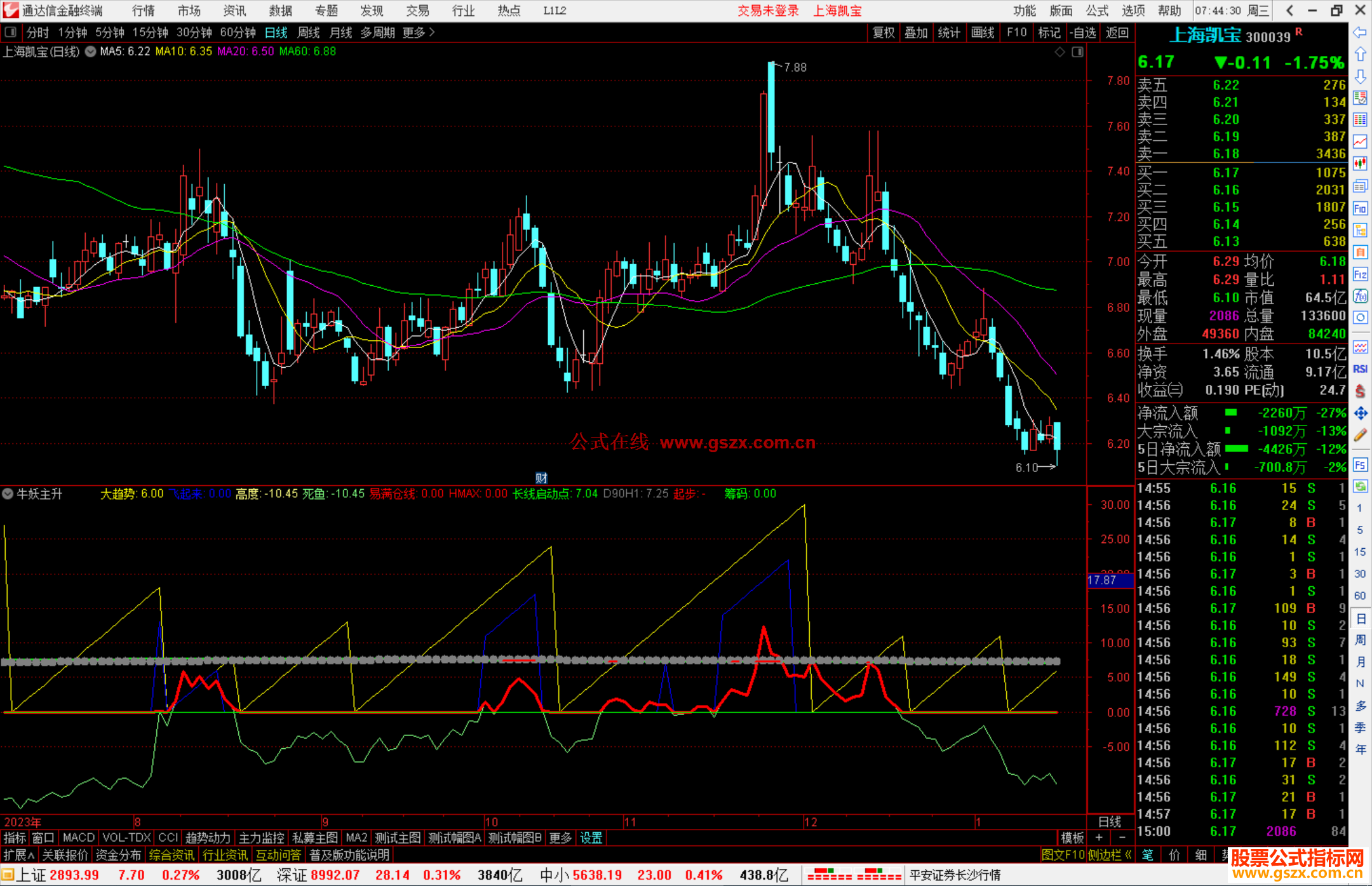Toggle the panel icon left of 分时
Image resolution: width=1372 pixels, height=886 pixels.
(11, 32)
